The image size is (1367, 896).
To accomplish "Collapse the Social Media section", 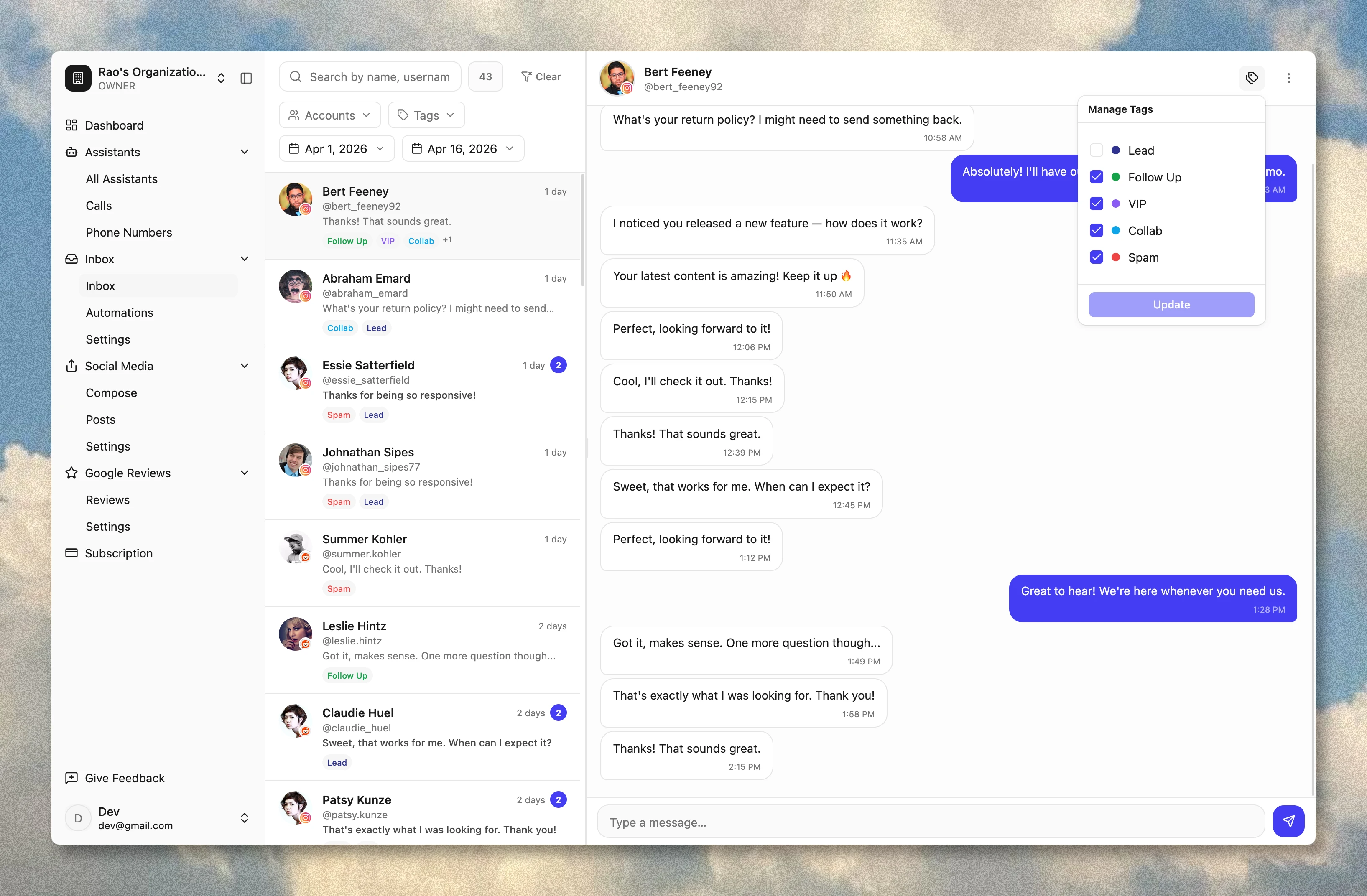I will [245, 366].
